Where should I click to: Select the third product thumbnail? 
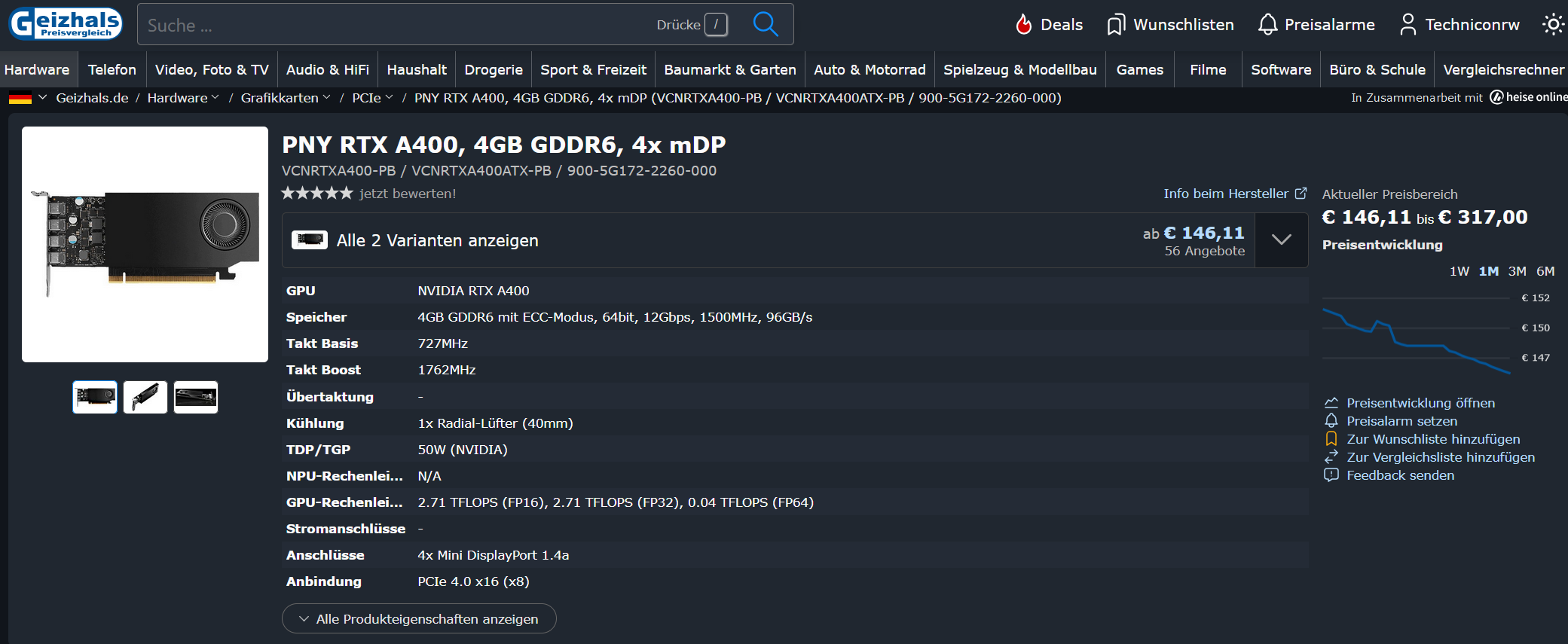coord(196,397)
